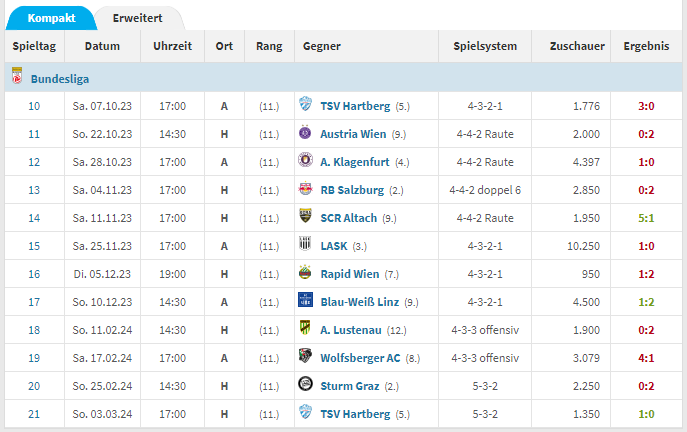Open the 3:0 result in matchday 10

coord(647,104)
